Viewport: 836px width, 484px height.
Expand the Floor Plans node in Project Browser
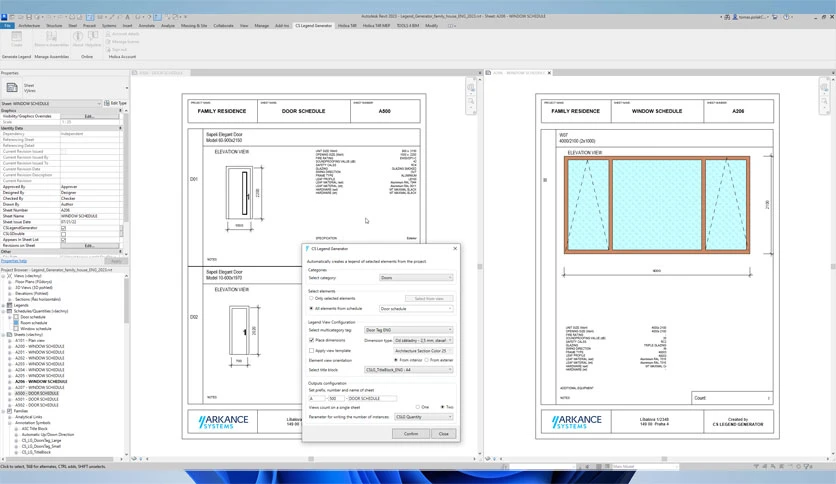tap(10, 282)
